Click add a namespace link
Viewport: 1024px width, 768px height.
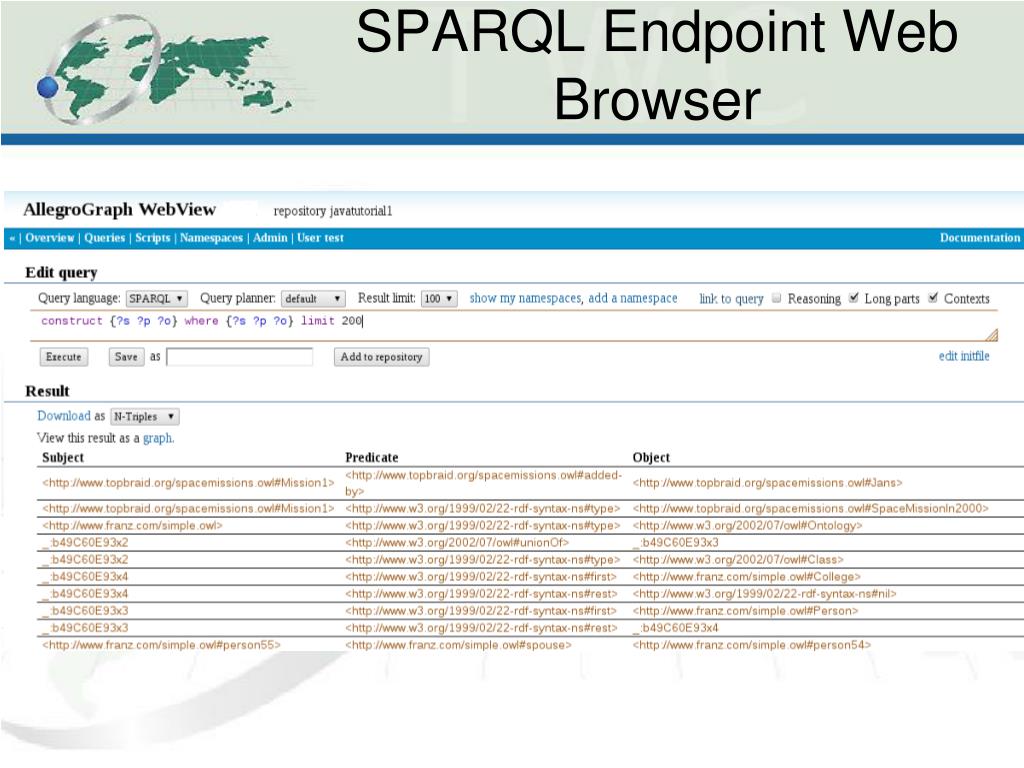point(633,298)
